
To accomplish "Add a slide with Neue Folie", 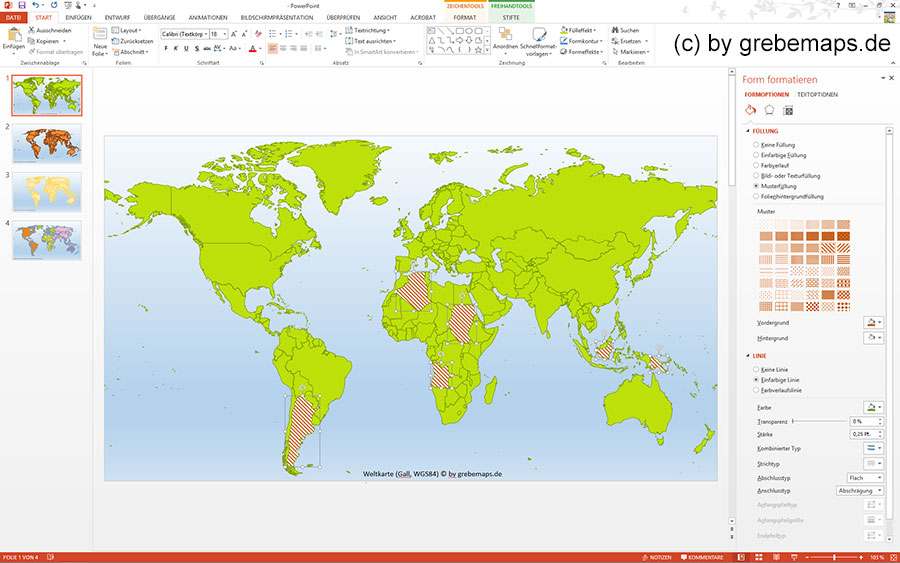I will coord(100,42).
